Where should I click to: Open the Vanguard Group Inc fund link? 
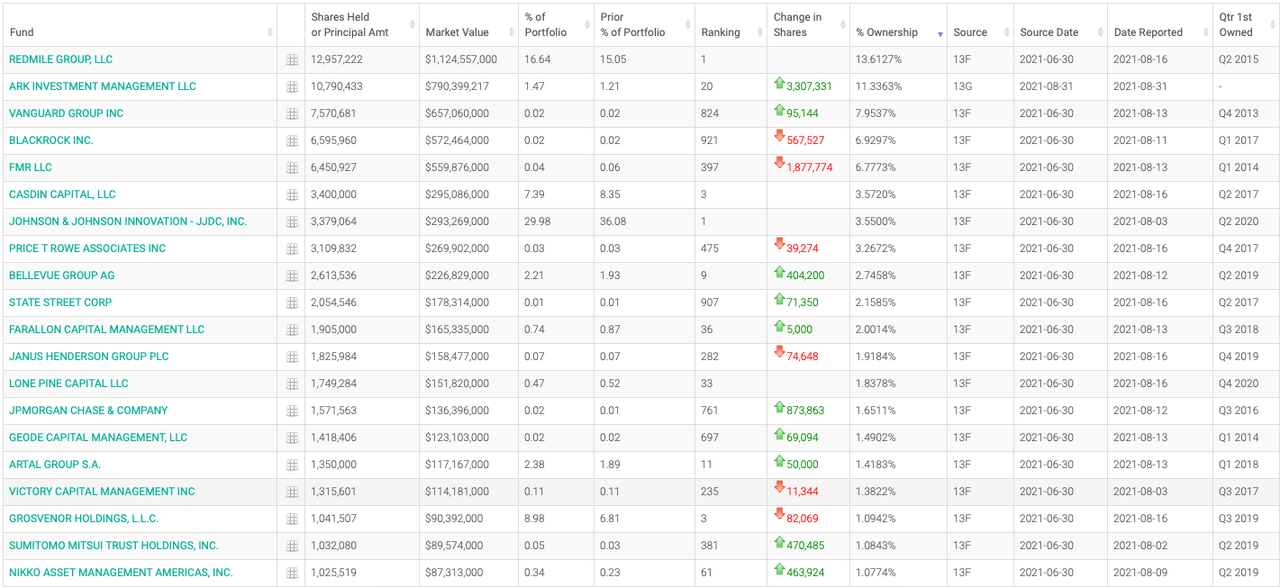(66, 114)
